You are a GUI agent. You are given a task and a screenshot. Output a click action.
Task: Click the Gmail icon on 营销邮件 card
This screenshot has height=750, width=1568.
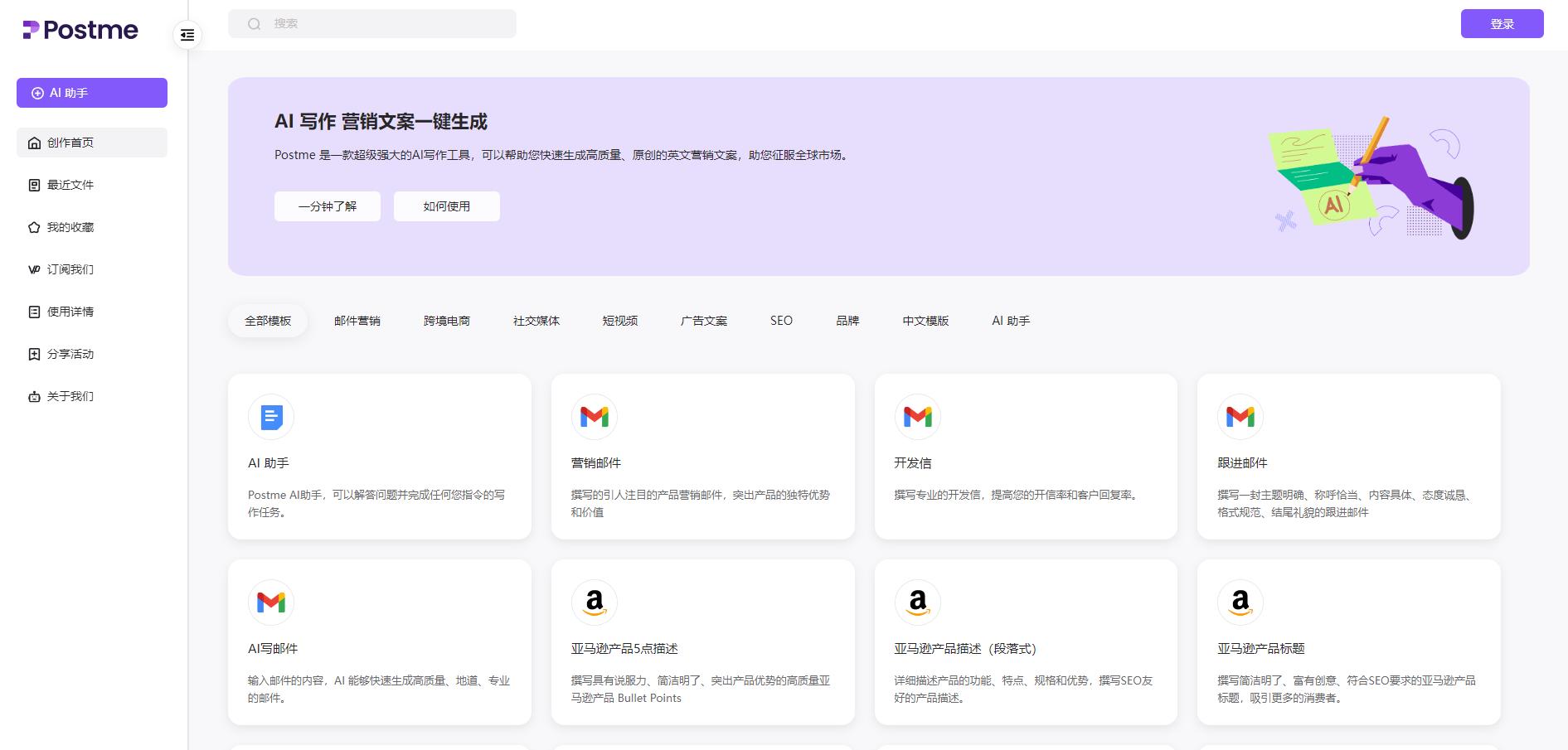tap(594, 417)
